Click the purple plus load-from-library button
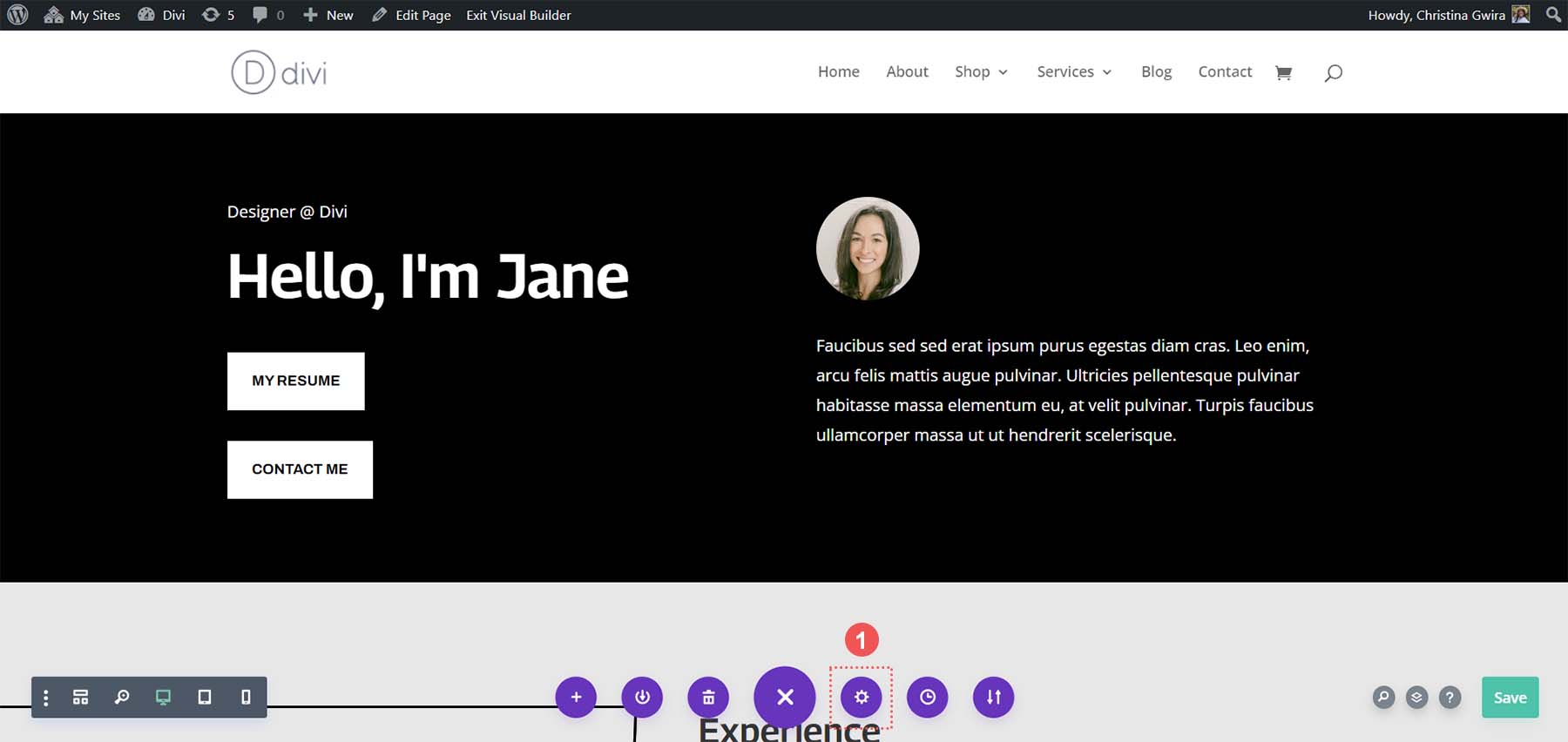 [x=576, y=698]
